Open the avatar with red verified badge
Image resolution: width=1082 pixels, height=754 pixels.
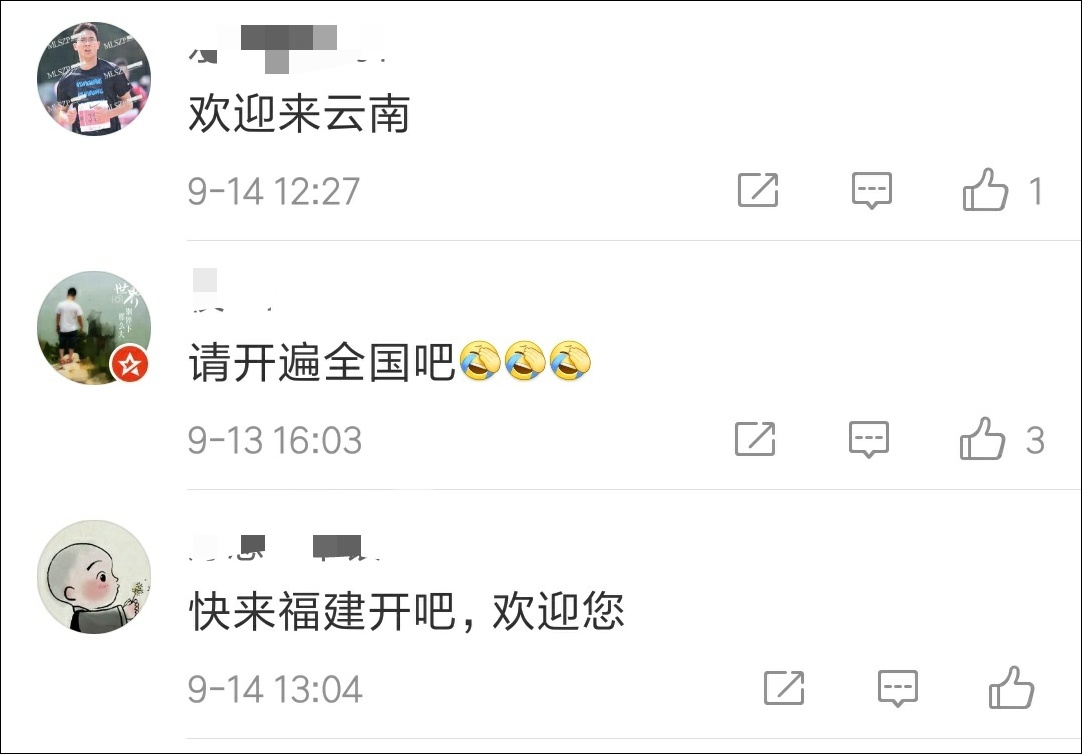click(x=94, y=328)
